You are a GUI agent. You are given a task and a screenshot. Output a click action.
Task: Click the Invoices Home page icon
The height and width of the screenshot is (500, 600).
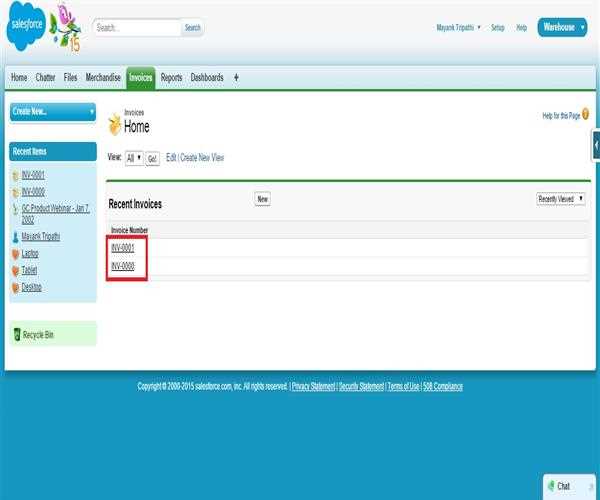point(114,125)
